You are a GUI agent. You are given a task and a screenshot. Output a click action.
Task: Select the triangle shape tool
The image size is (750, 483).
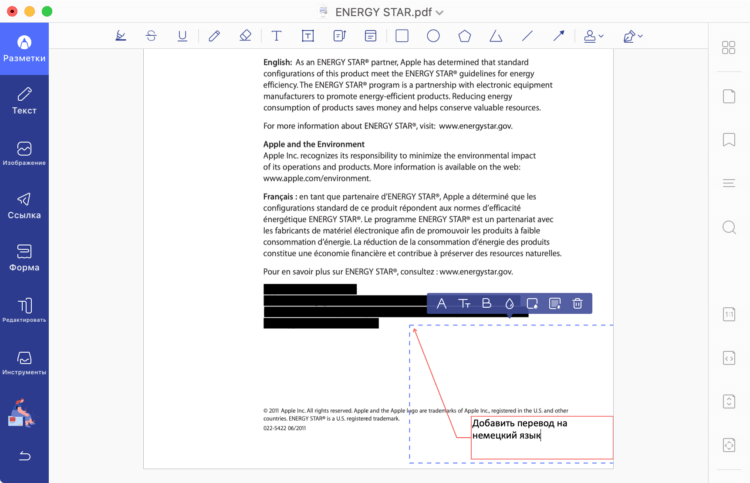[496, 36]
